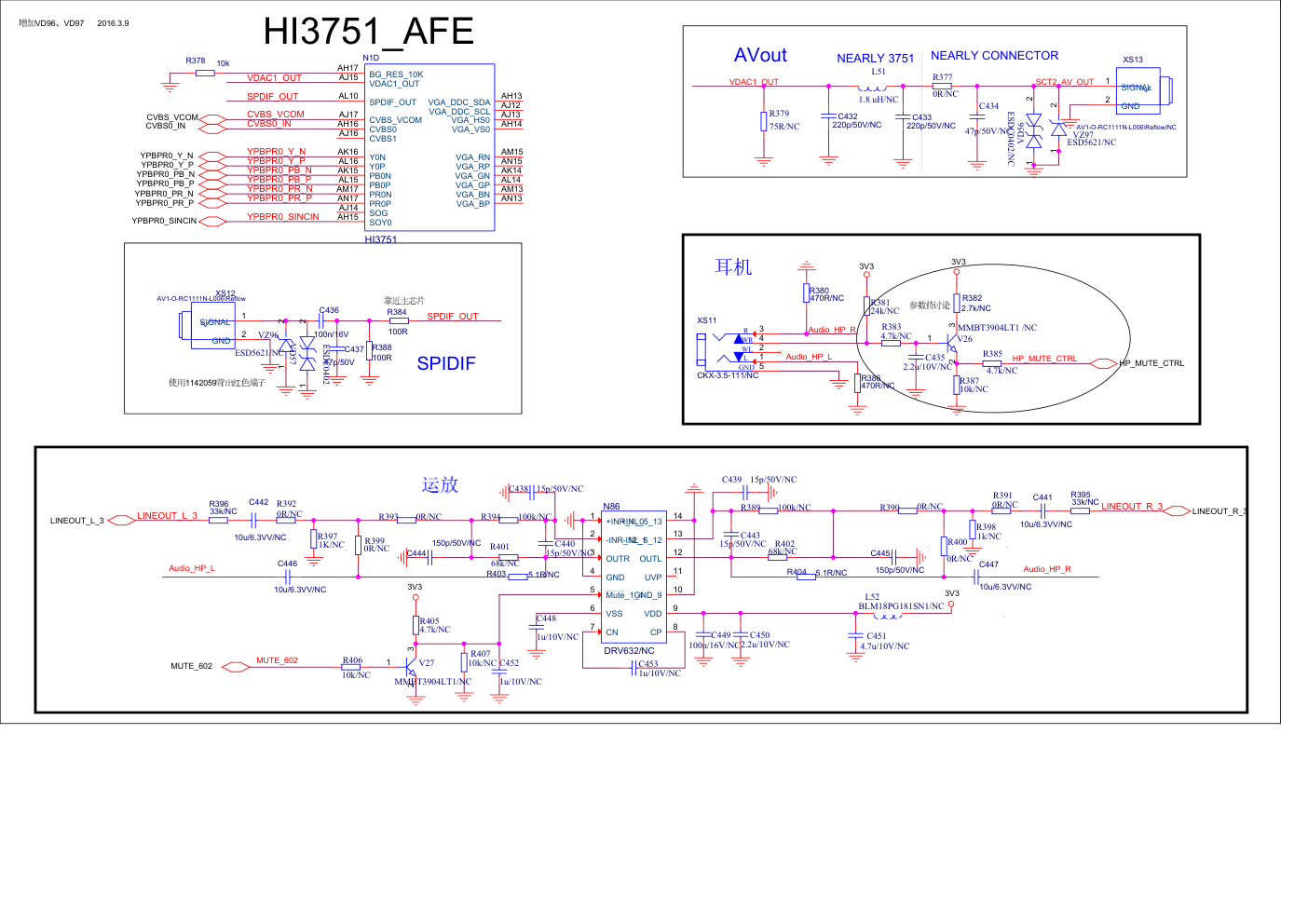The width and height of the screenshot is (1308, 924).
Task: Select the L52 ferrite bead symbol
Action: 888,614
